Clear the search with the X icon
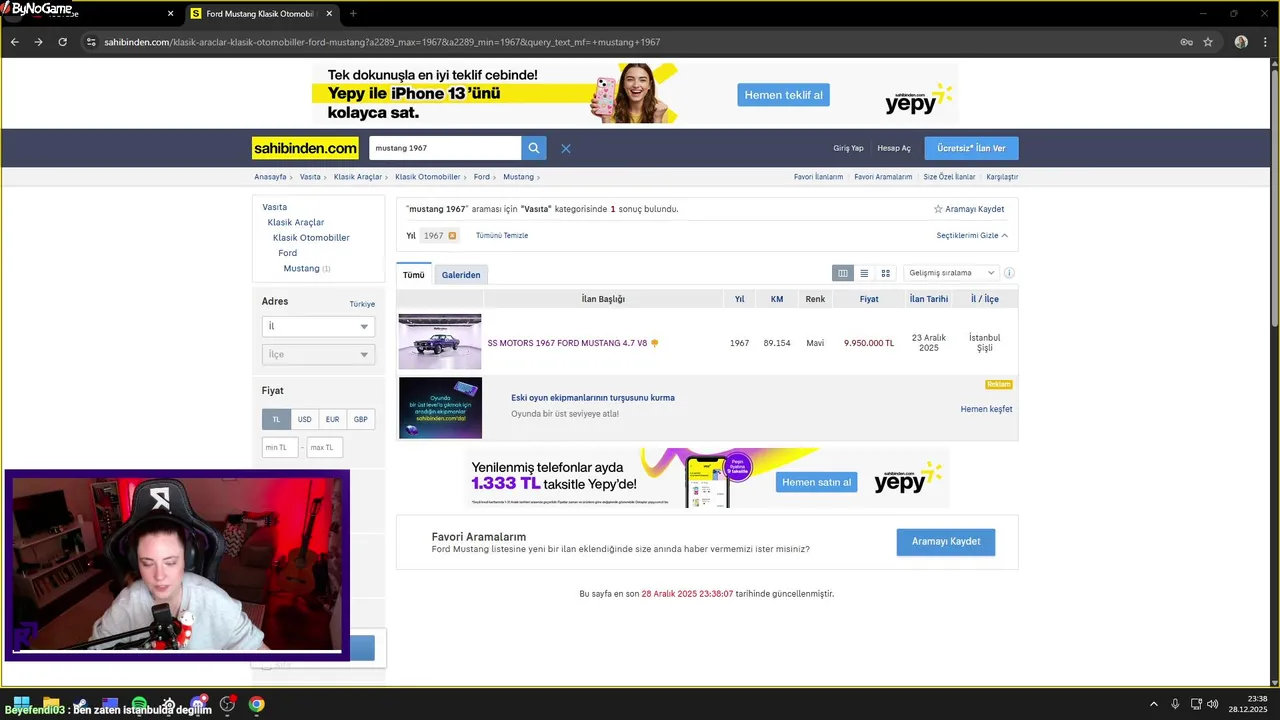 pos(566,148)
